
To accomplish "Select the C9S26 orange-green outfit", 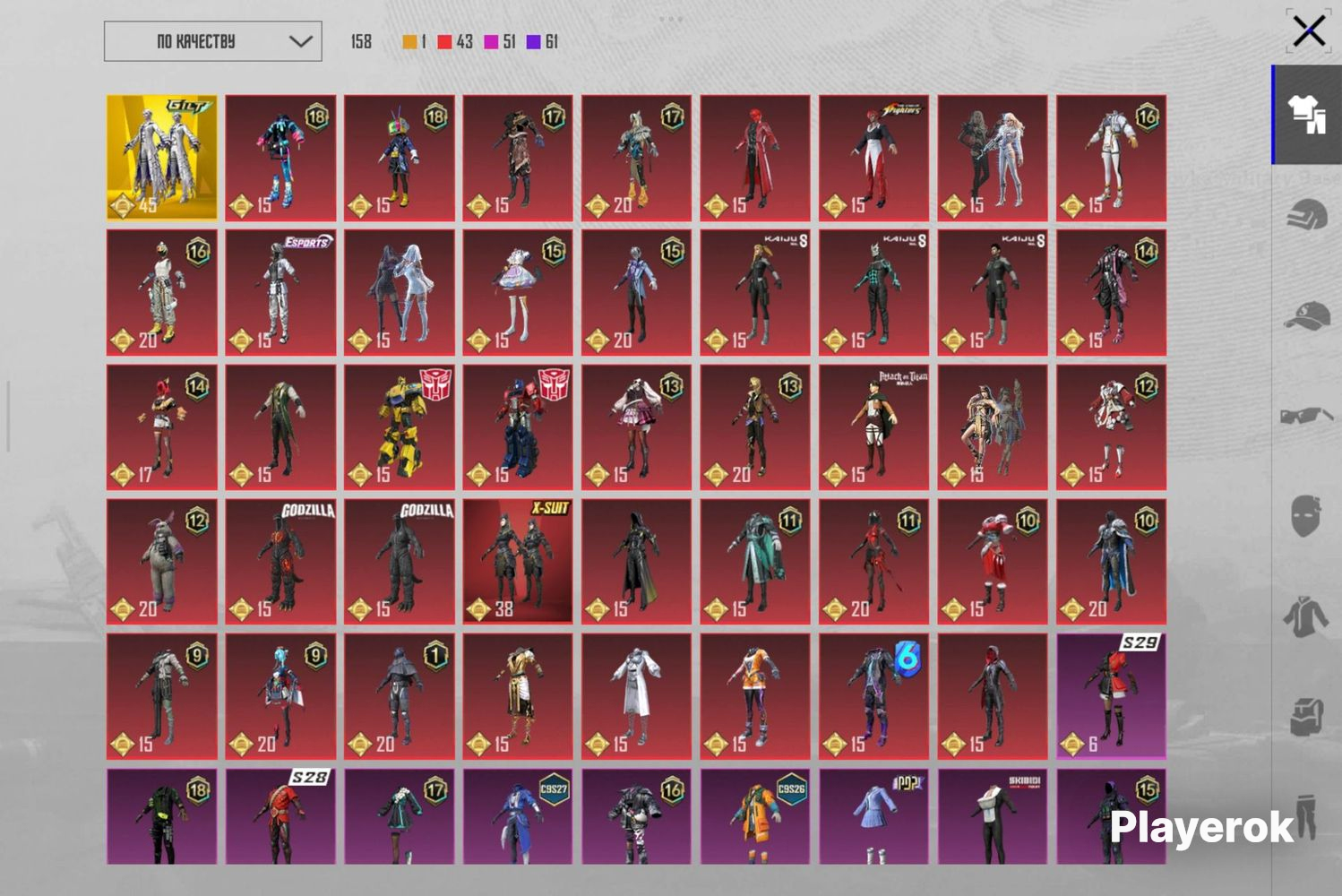I will [755, 816].
